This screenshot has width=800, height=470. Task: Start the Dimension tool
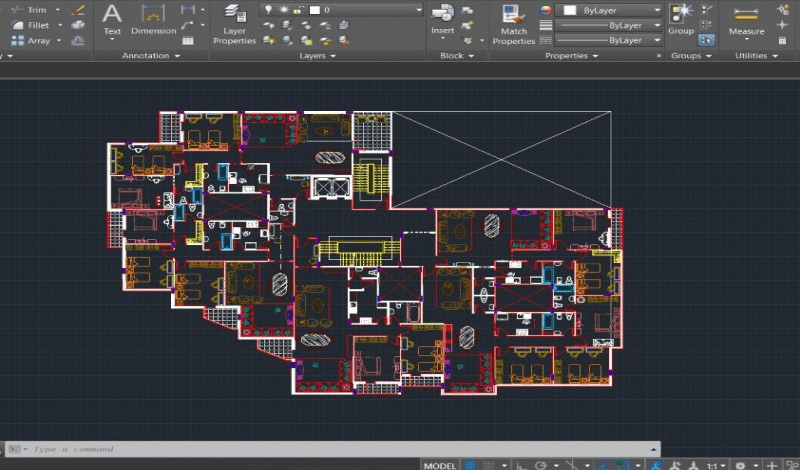[x=153, y=19]
